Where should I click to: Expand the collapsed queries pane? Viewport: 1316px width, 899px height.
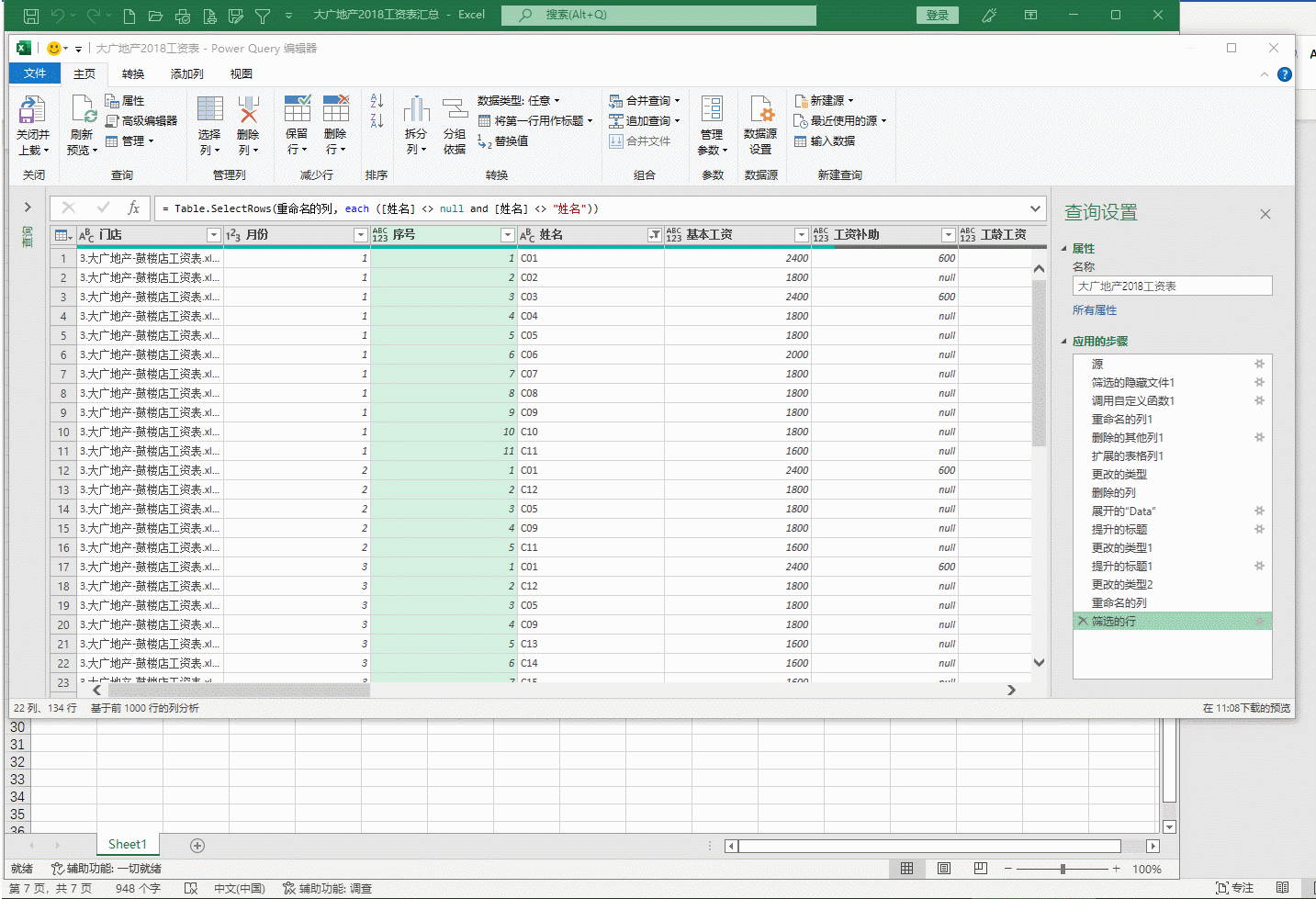tap(28, 208)
